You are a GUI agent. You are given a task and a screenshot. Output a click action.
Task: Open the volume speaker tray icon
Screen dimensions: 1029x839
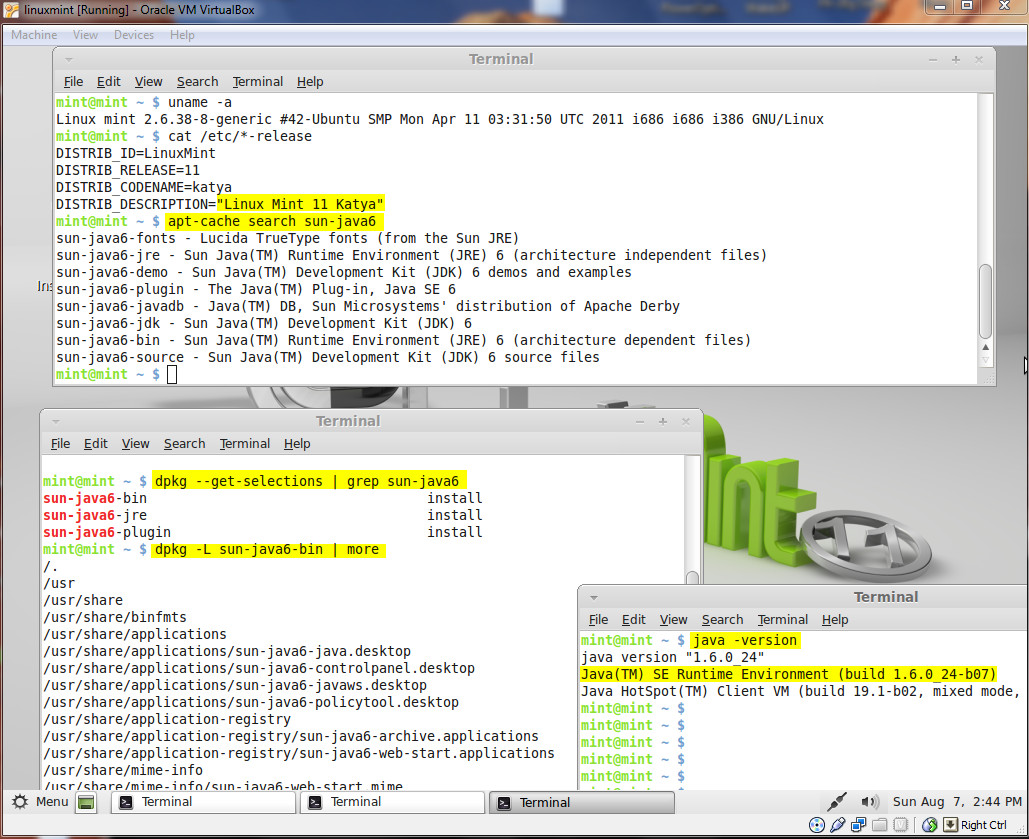870,802
